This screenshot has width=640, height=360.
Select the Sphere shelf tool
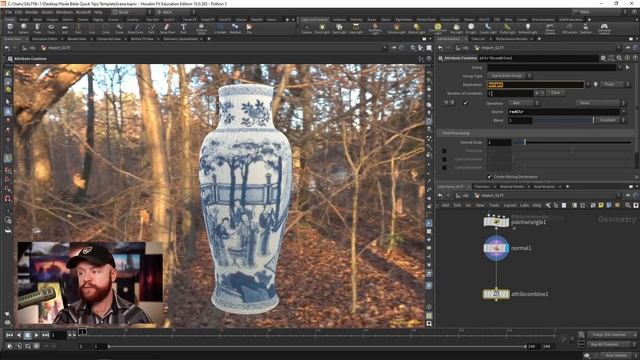pyautogui.click(x=24, y=28)
